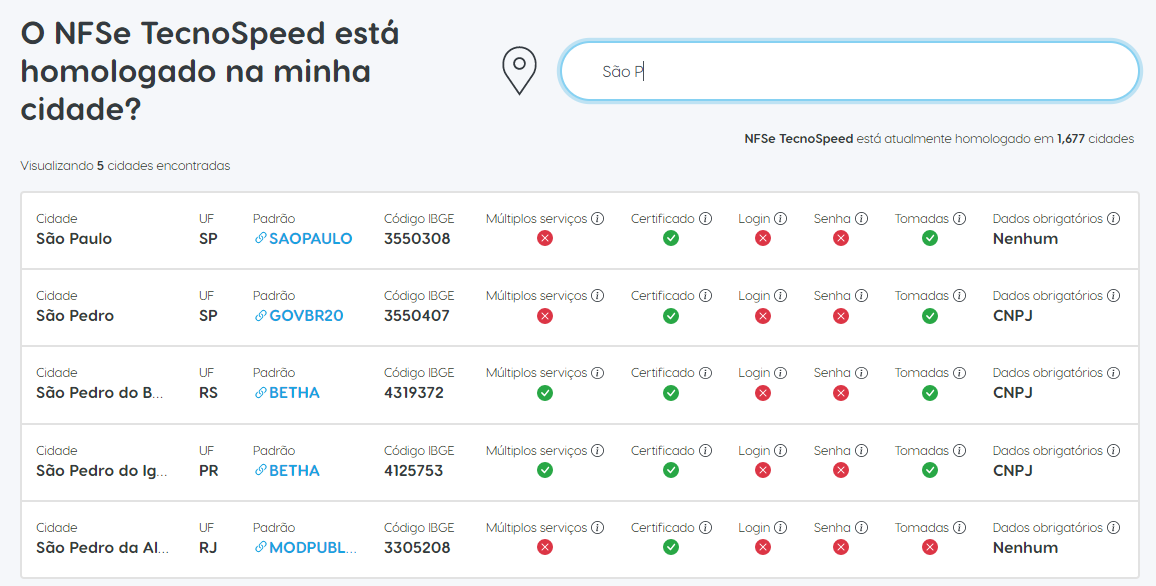Click Dados obrigatórios info icon, São Pedro da Al... row
Image resolution: width=1156 pixels, height=586 pixels.
coord(1113,528)
